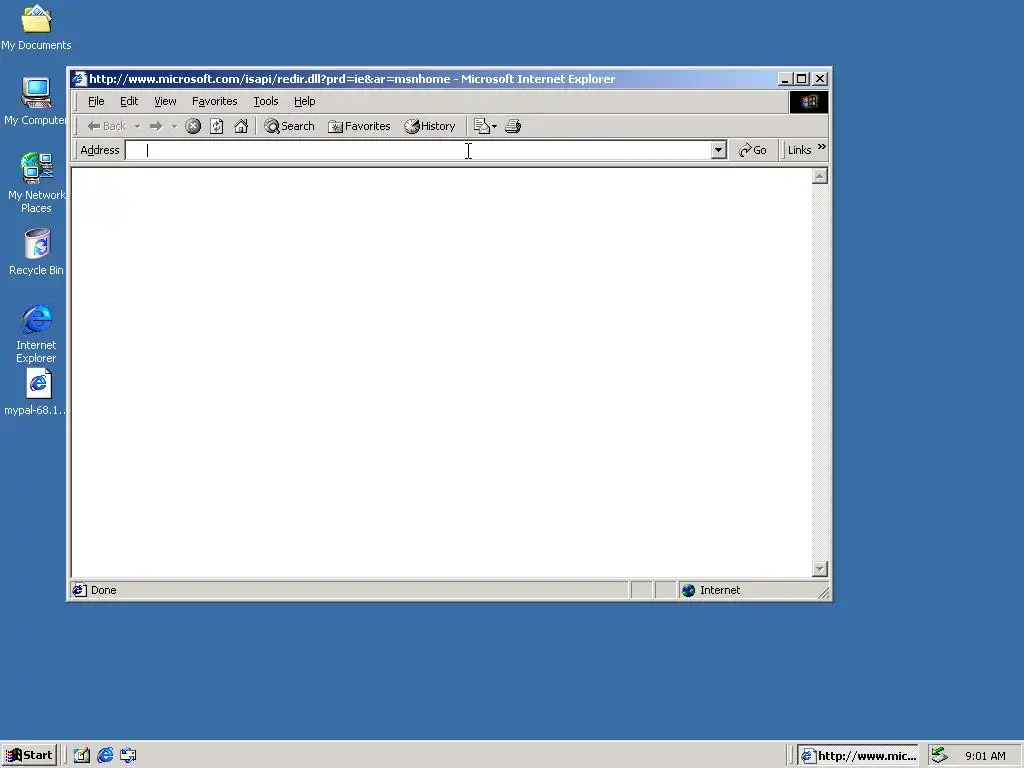Click the Forward arrow button
This screenshot has width=1024, height=768.
pyautogui.click(x=156, y=126)
